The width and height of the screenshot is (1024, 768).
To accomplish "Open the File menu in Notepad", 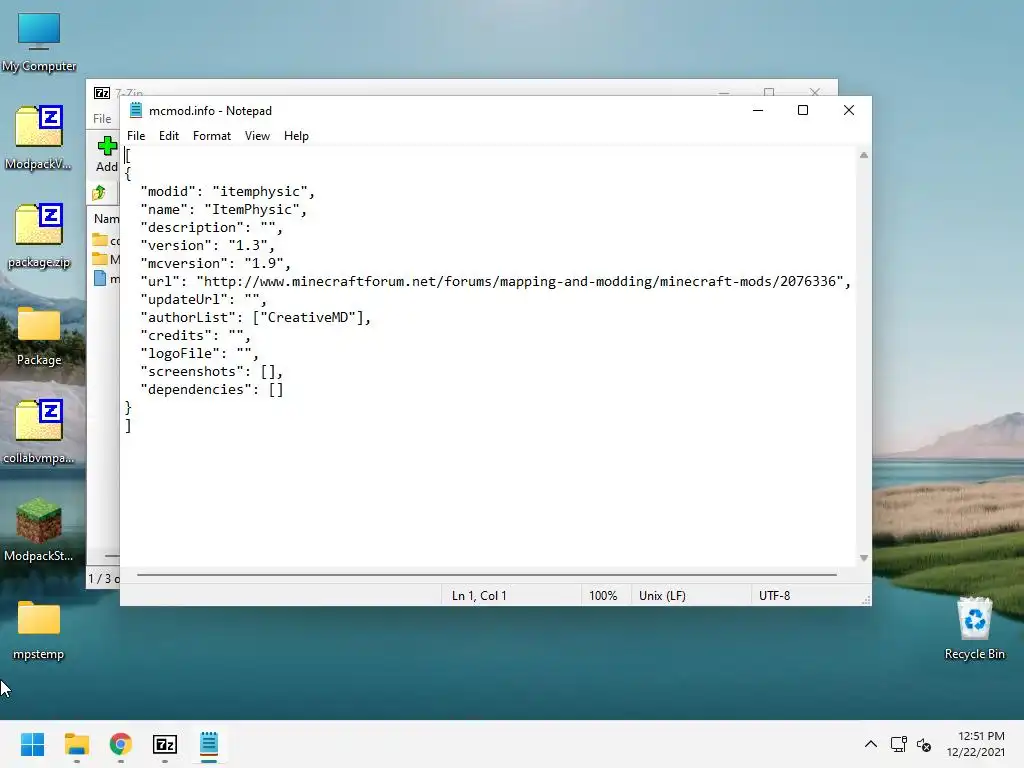I will click(136, 136).
